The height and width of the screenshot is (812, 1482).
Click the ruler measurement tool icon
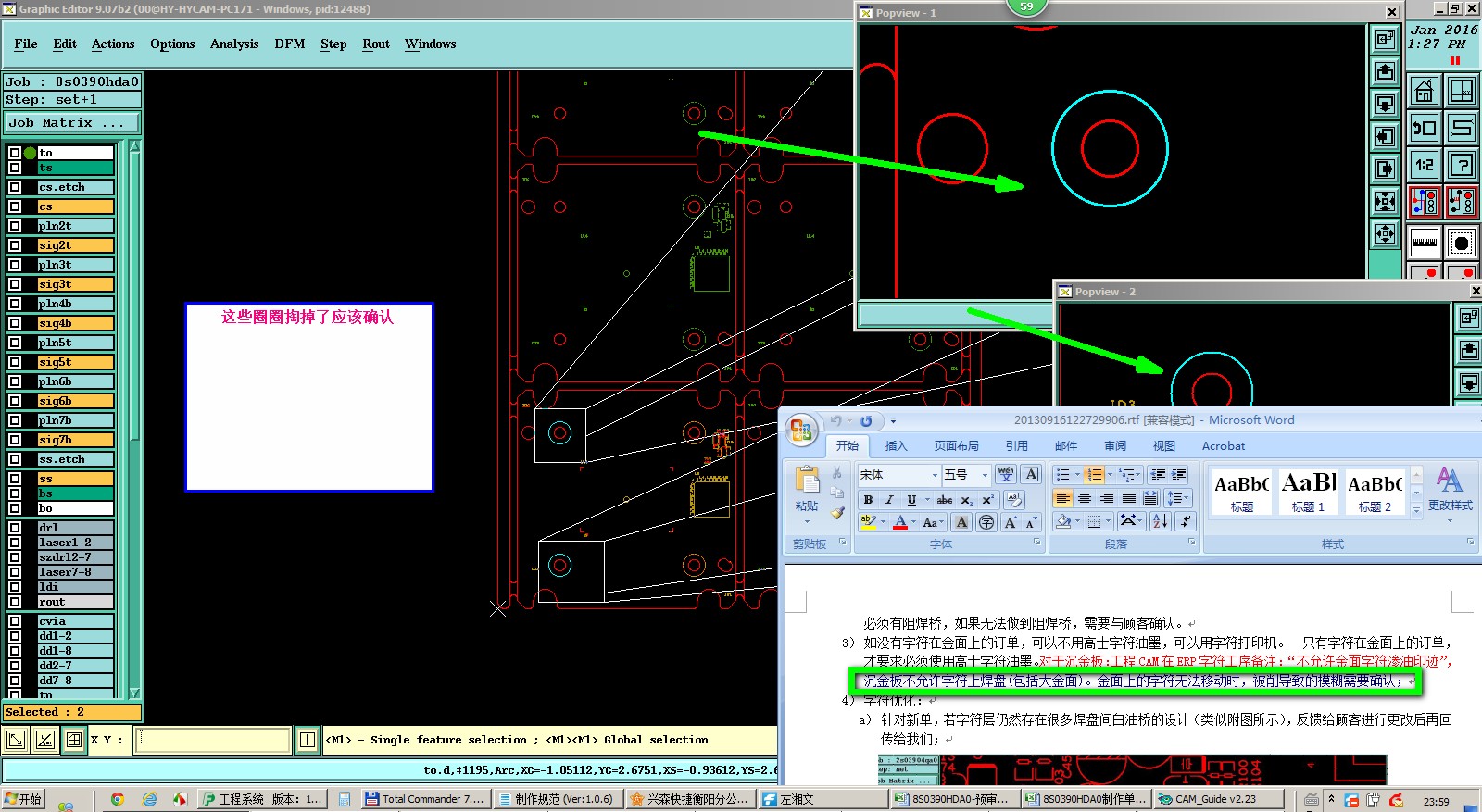[x=1425, y=243]
